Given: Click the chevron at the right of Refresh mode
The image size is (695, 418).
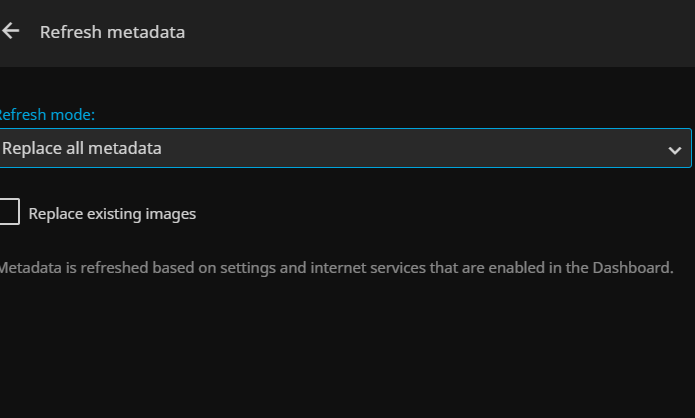Looking at the screenshot, I should [674, 150].
